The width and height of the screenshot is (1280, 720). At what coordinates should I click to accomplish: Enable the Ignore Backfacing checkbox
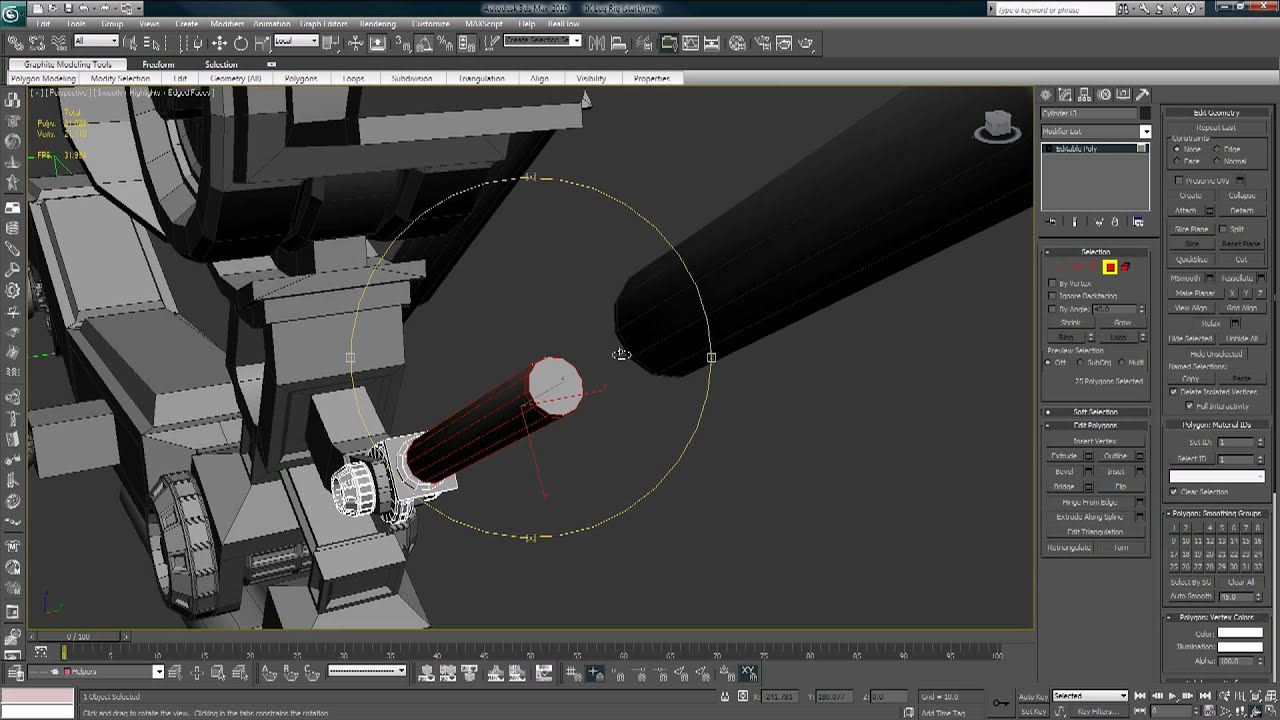[1052, 296]
